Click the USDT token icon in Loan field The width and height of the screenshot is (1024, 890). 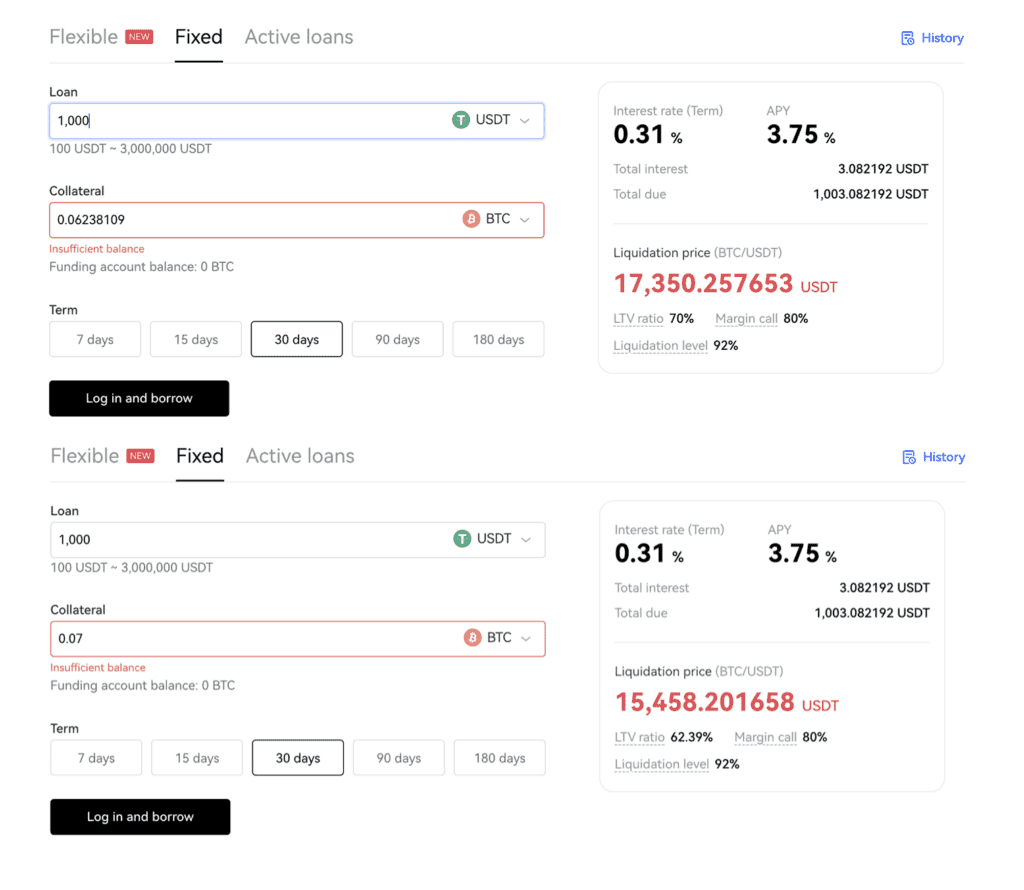[x=461, y=119]
